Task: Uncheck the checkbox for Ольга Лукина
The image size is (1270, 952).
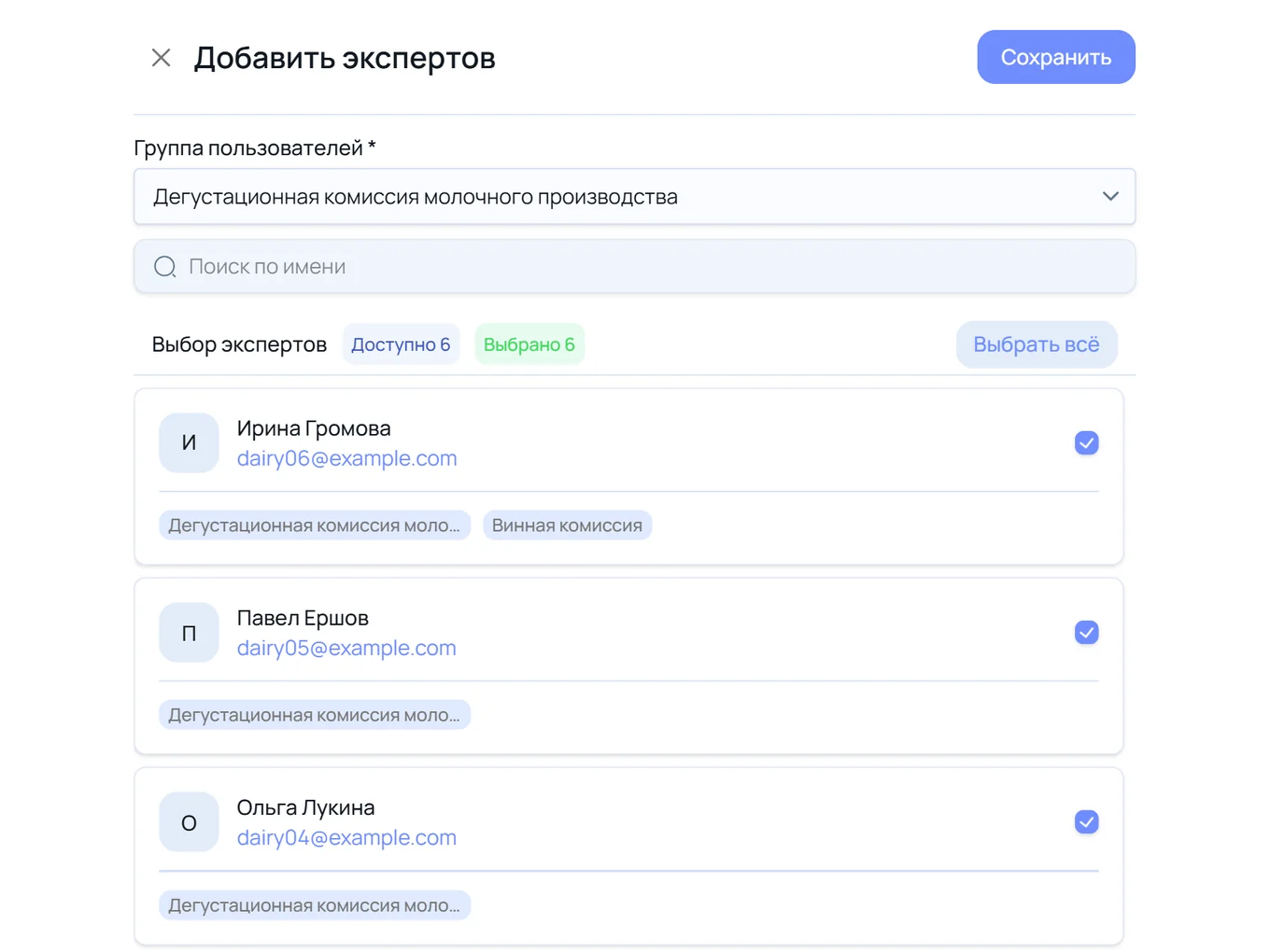Action: point(1086,822)
